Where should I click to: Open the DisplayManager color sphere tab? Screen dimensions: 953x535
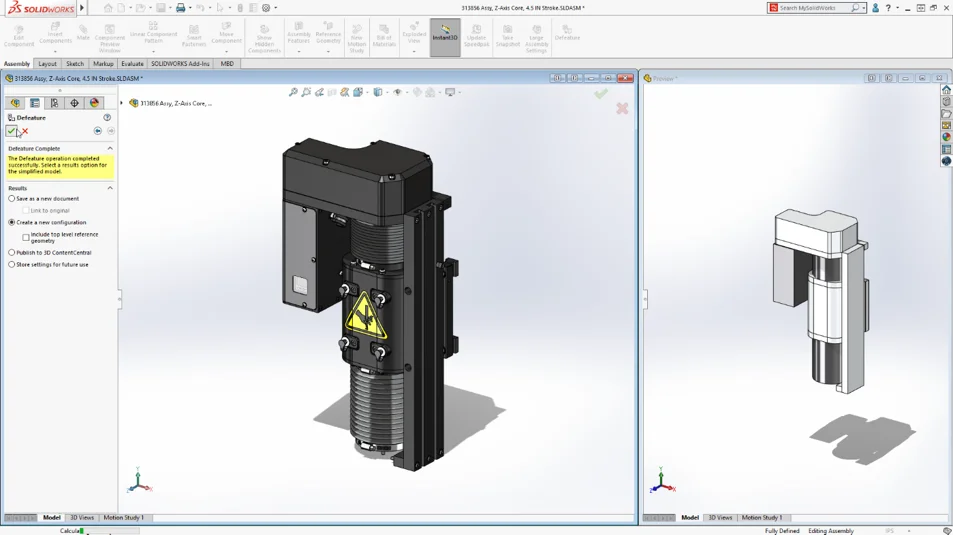point(94,103)
